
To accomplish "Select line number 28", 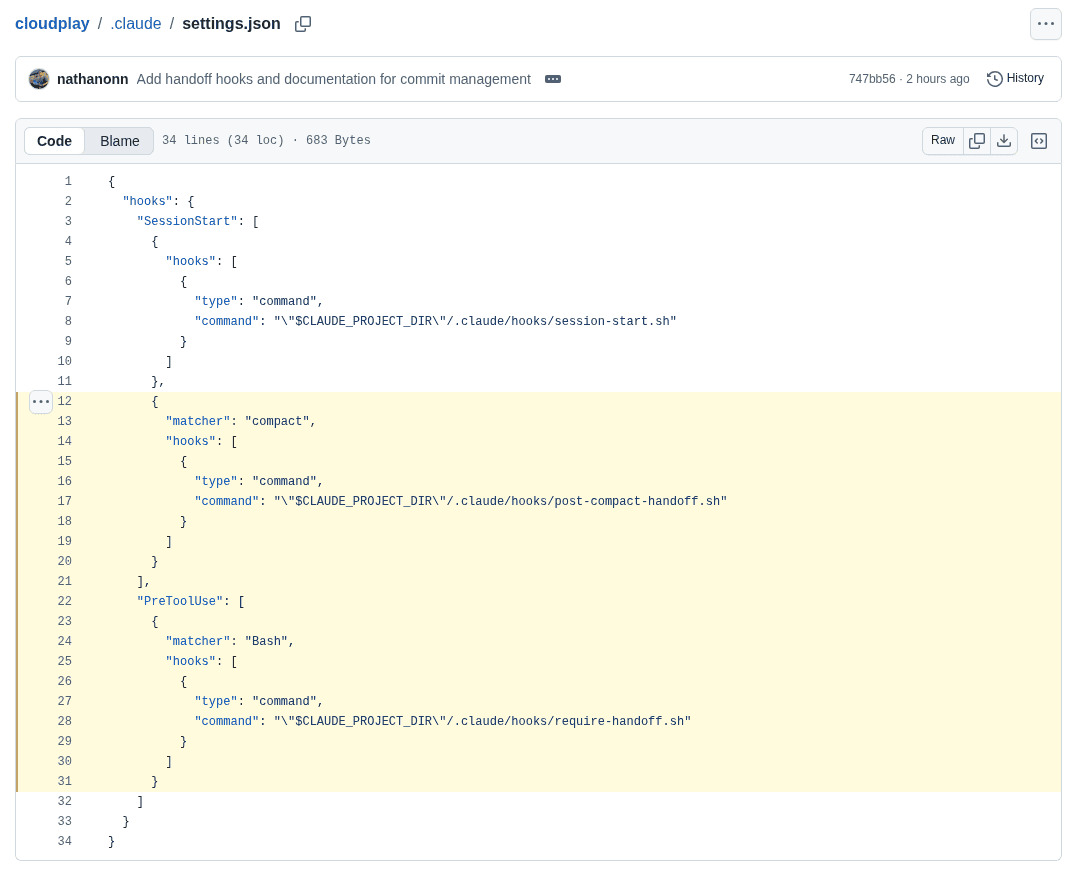I will [x=65, y=721].
